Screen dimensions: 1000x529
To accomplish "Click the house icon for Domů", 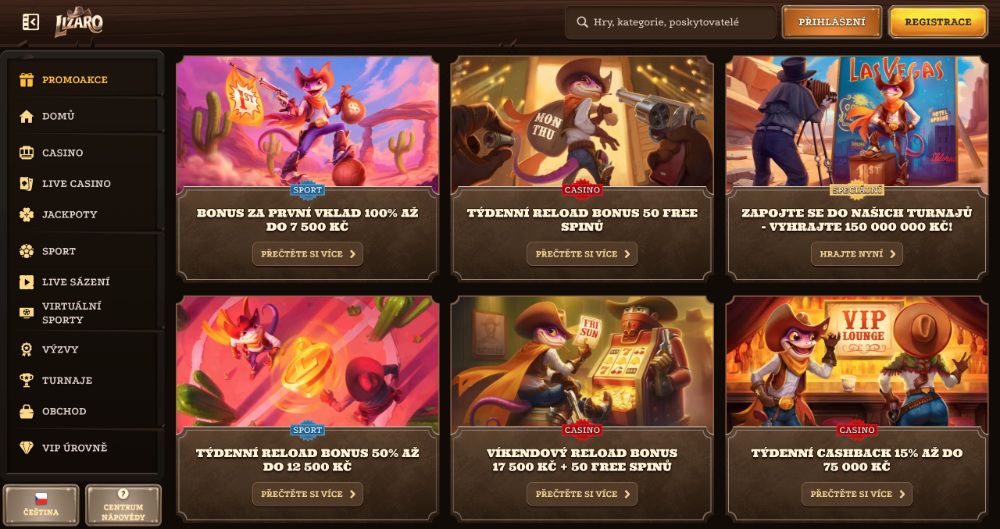I will click(26, 116).
